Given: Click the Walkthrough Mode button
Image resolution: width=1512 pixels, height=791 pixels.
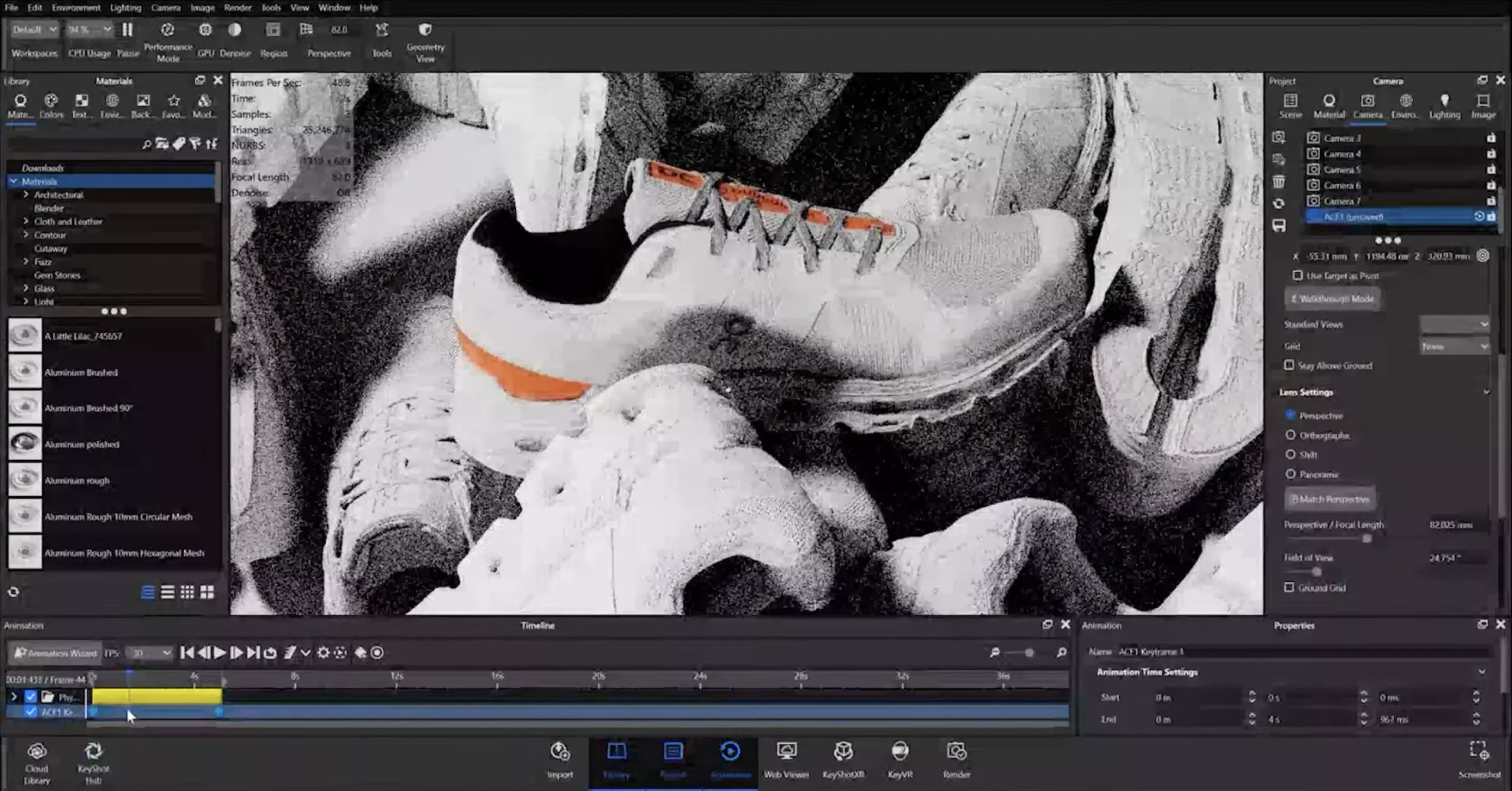Looking at the screenshot, I should 1332,299.
